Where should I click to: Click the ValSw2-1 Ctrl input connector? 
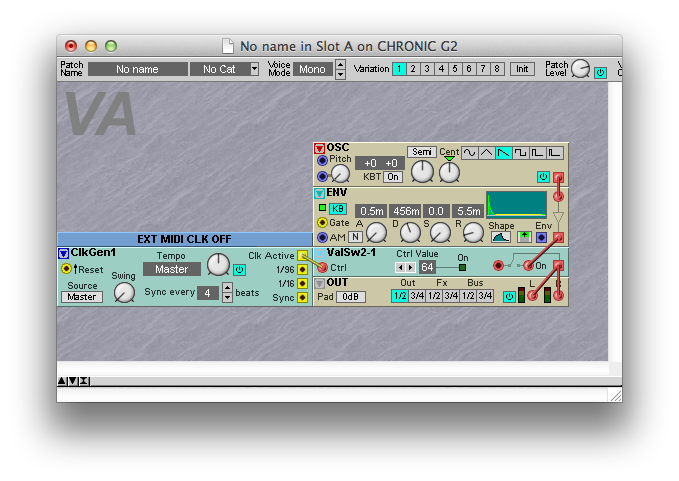(321, 268)
